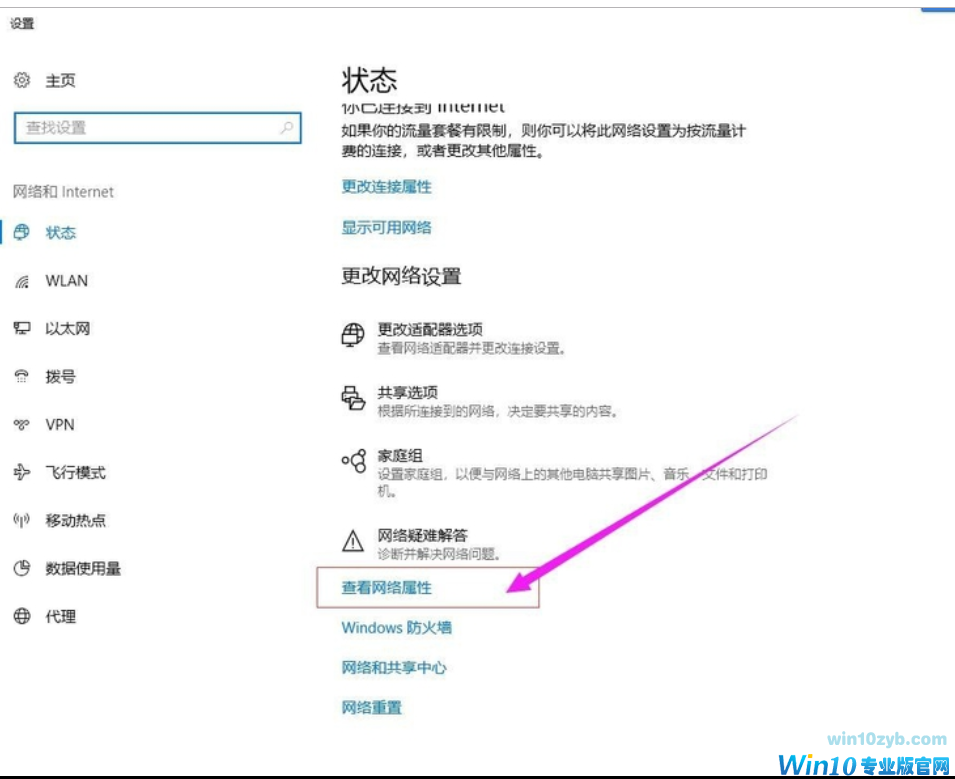Click the 查找设置 search box

(x=157, y=128)
